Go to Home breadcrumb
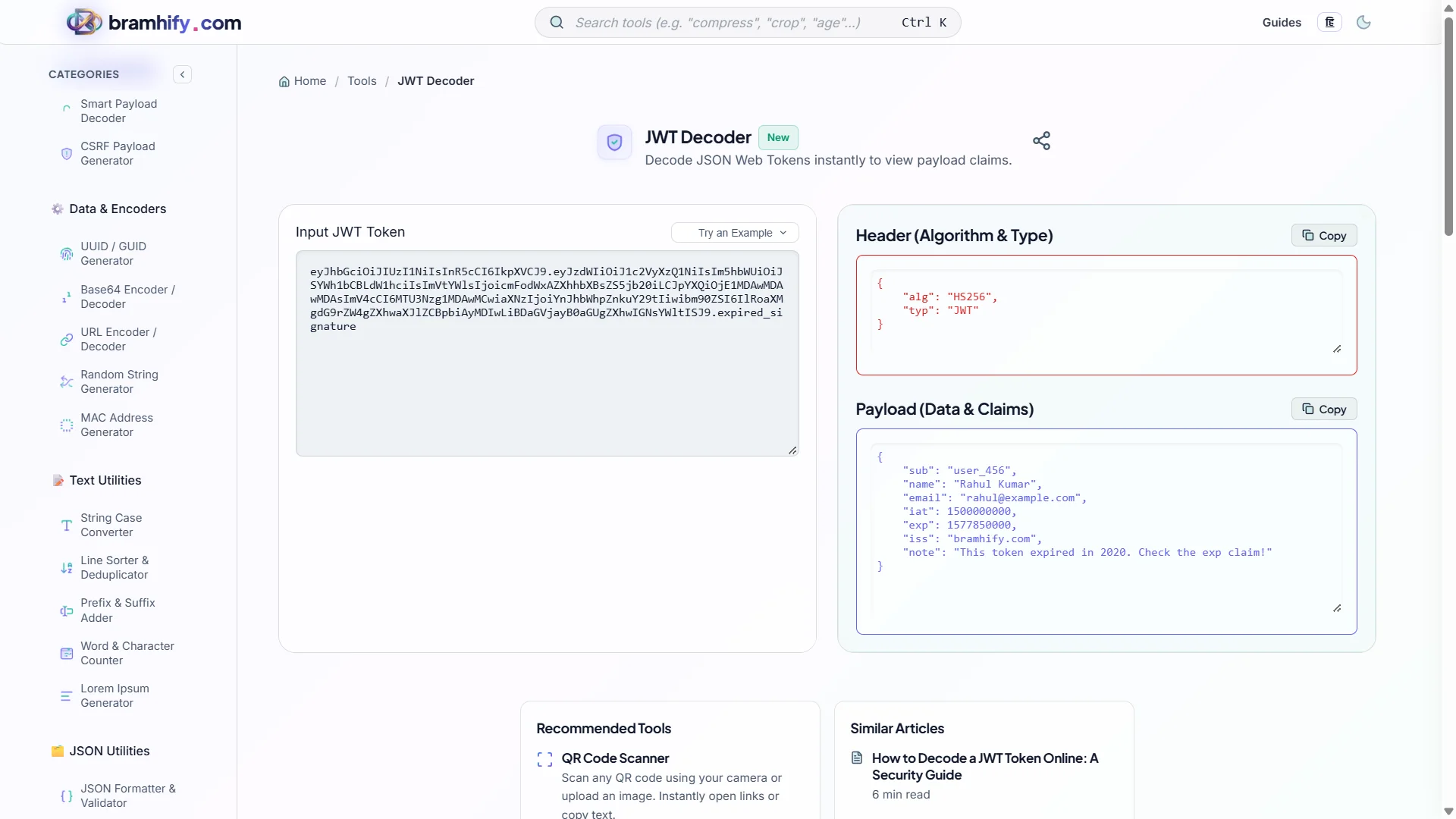The width and height of the screenshot is (1456, 819). click(x=303, y=81)
